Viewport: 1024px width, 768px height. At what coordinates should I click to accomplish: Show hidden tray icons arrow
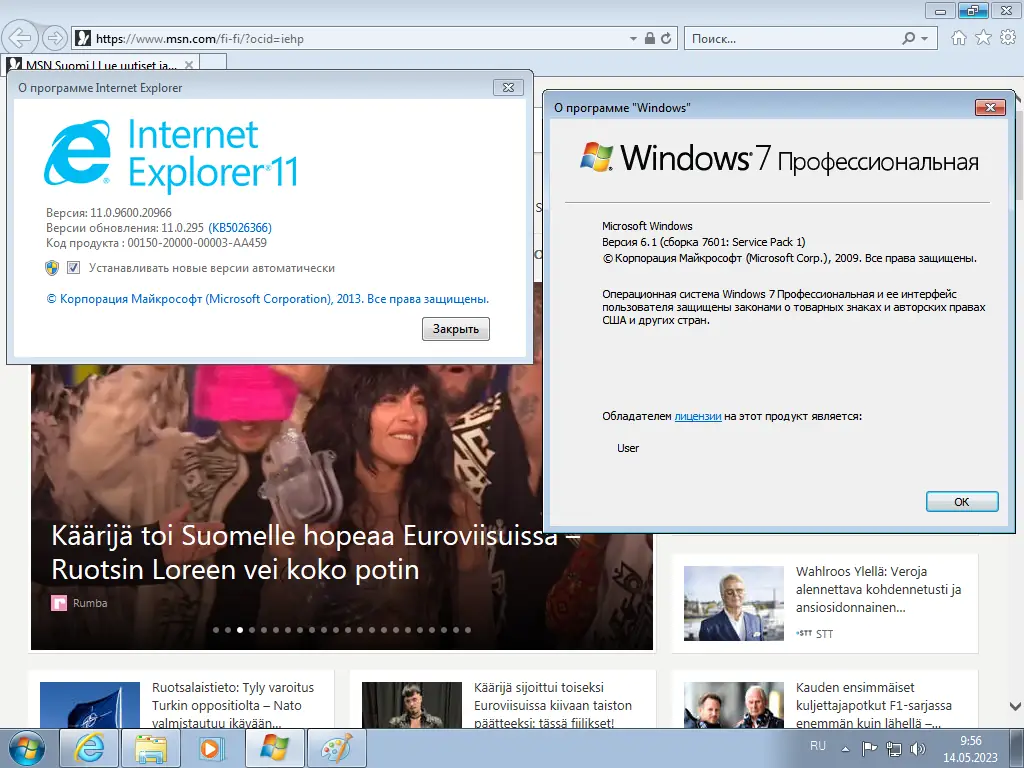coord(846,749)
